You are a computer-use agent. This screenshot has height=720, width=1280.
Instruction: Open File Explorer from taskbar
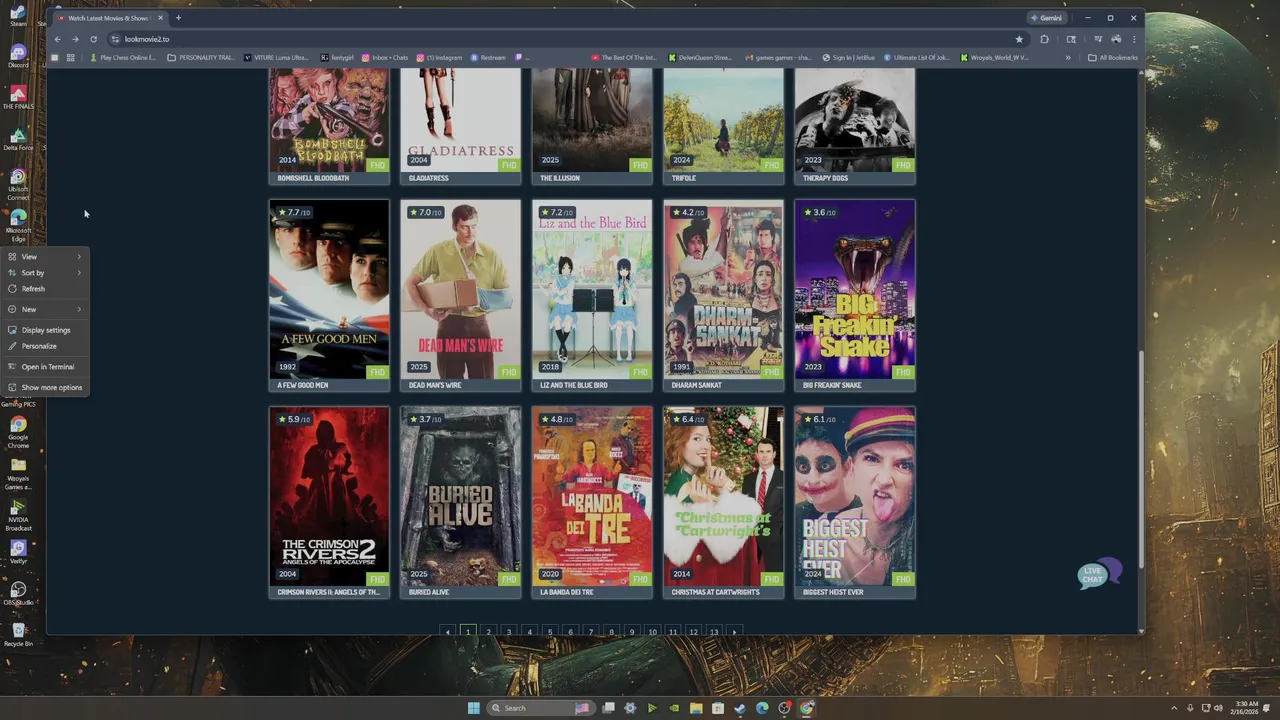(x=696, y=708)
